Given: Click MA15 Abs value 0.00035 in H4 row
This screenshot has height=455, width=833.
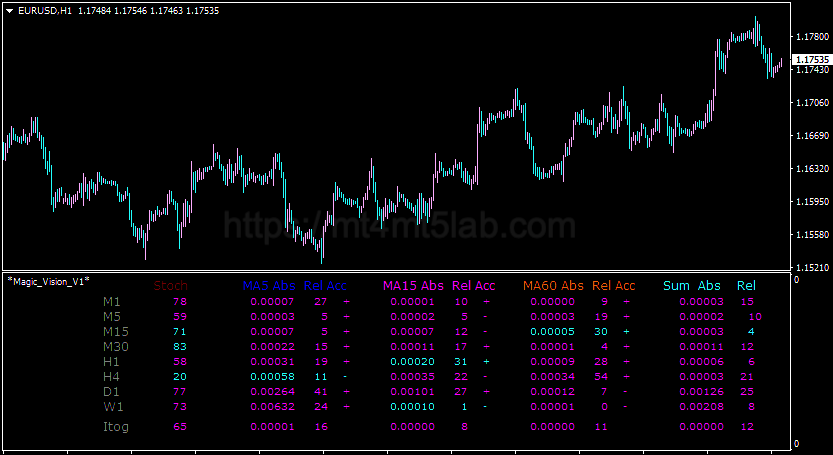Looking at the screenshot, I should 413,377.
